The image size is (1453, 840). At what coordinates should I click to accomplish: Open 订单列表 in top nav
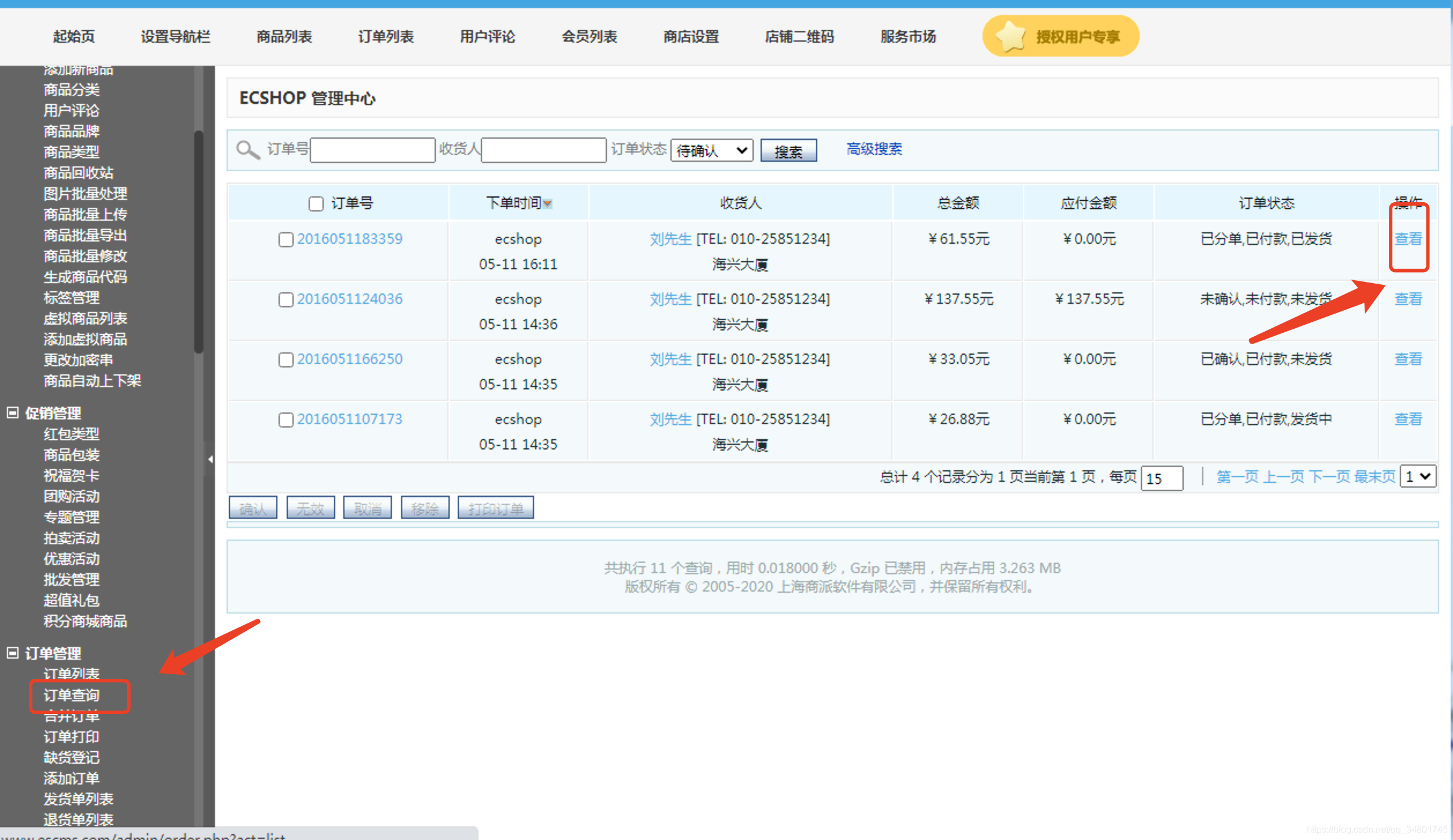tap(386, 36)
